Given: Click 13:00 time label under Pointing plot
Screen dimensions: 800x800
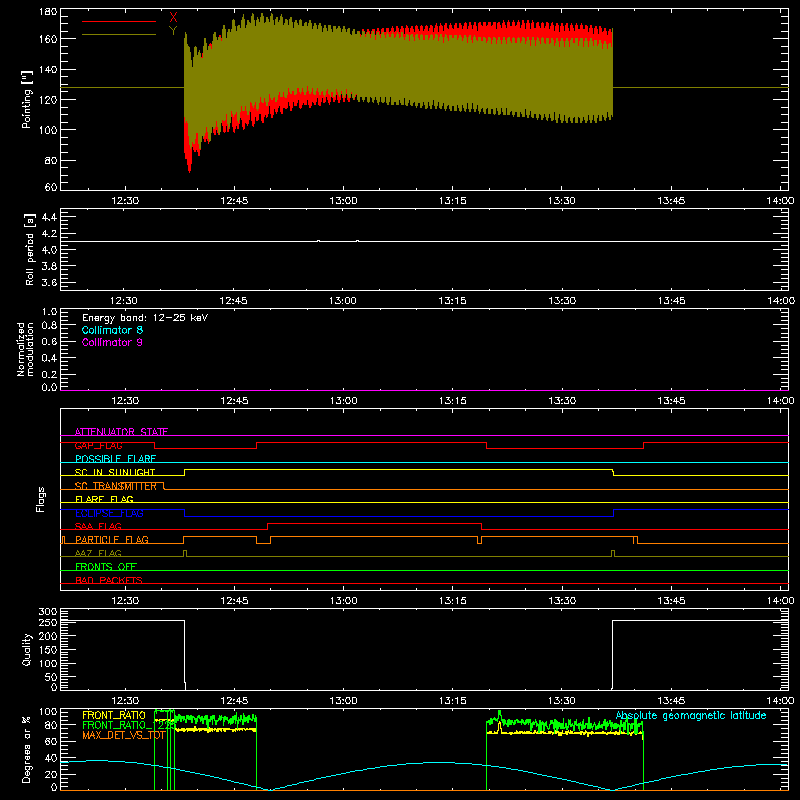Looking at the screenshot, I should click(x=343, y=201).
